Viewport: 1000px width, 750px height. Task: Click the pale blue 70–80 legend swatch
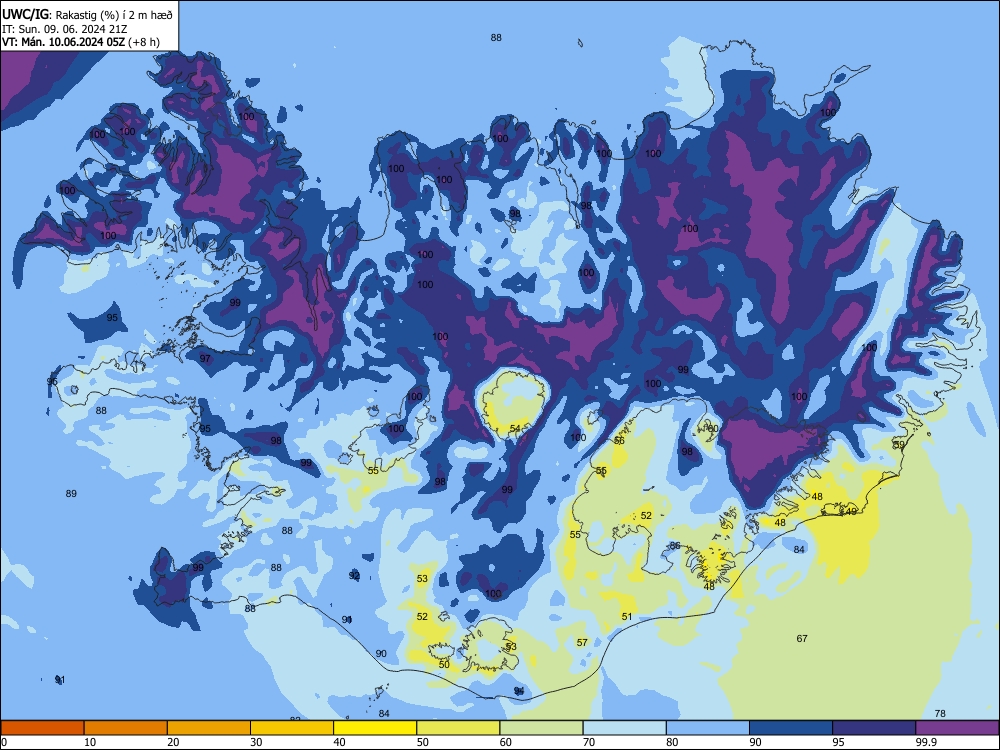[x=624, y=728]
